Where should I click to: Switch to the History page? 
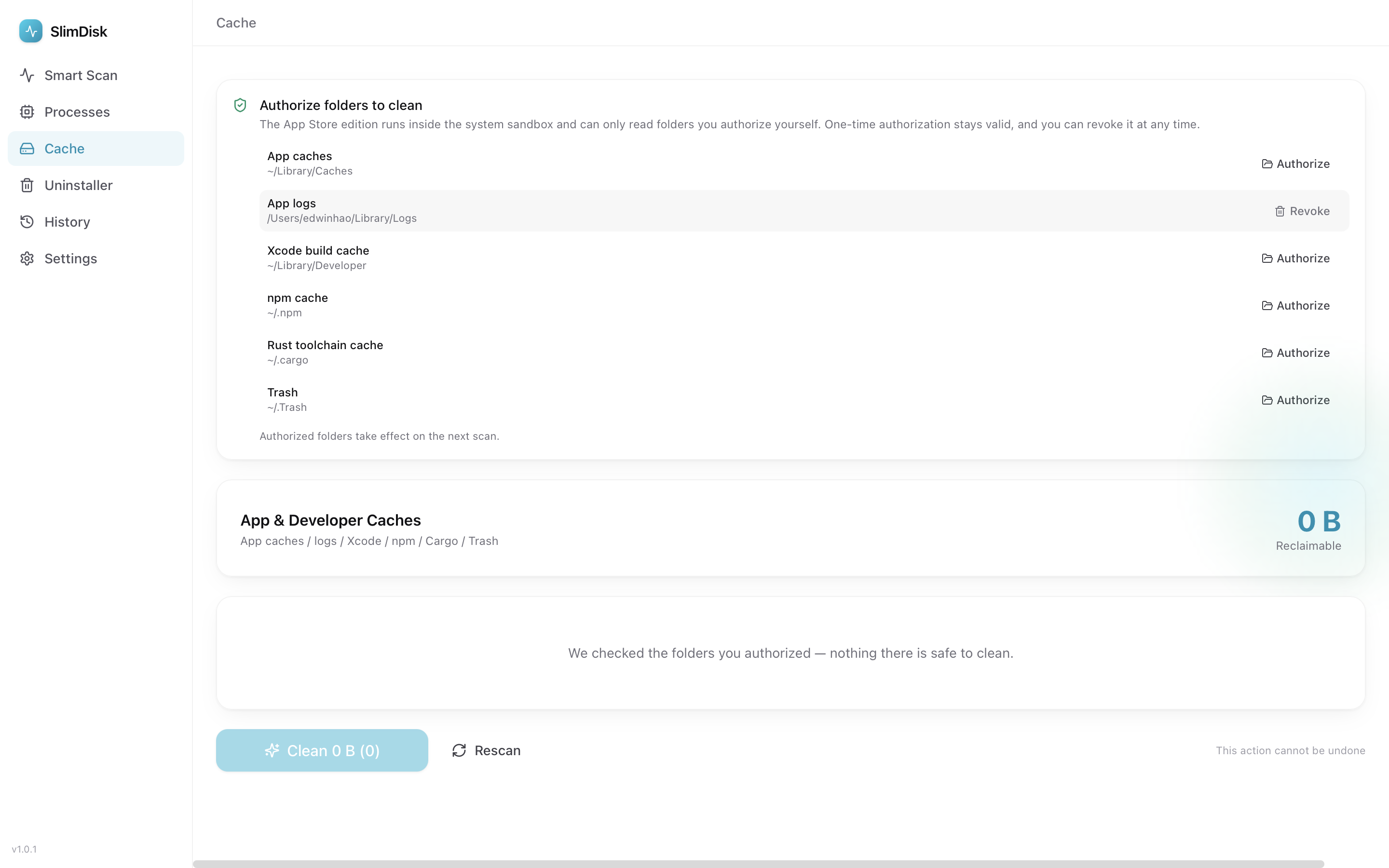tap(96, 222)
